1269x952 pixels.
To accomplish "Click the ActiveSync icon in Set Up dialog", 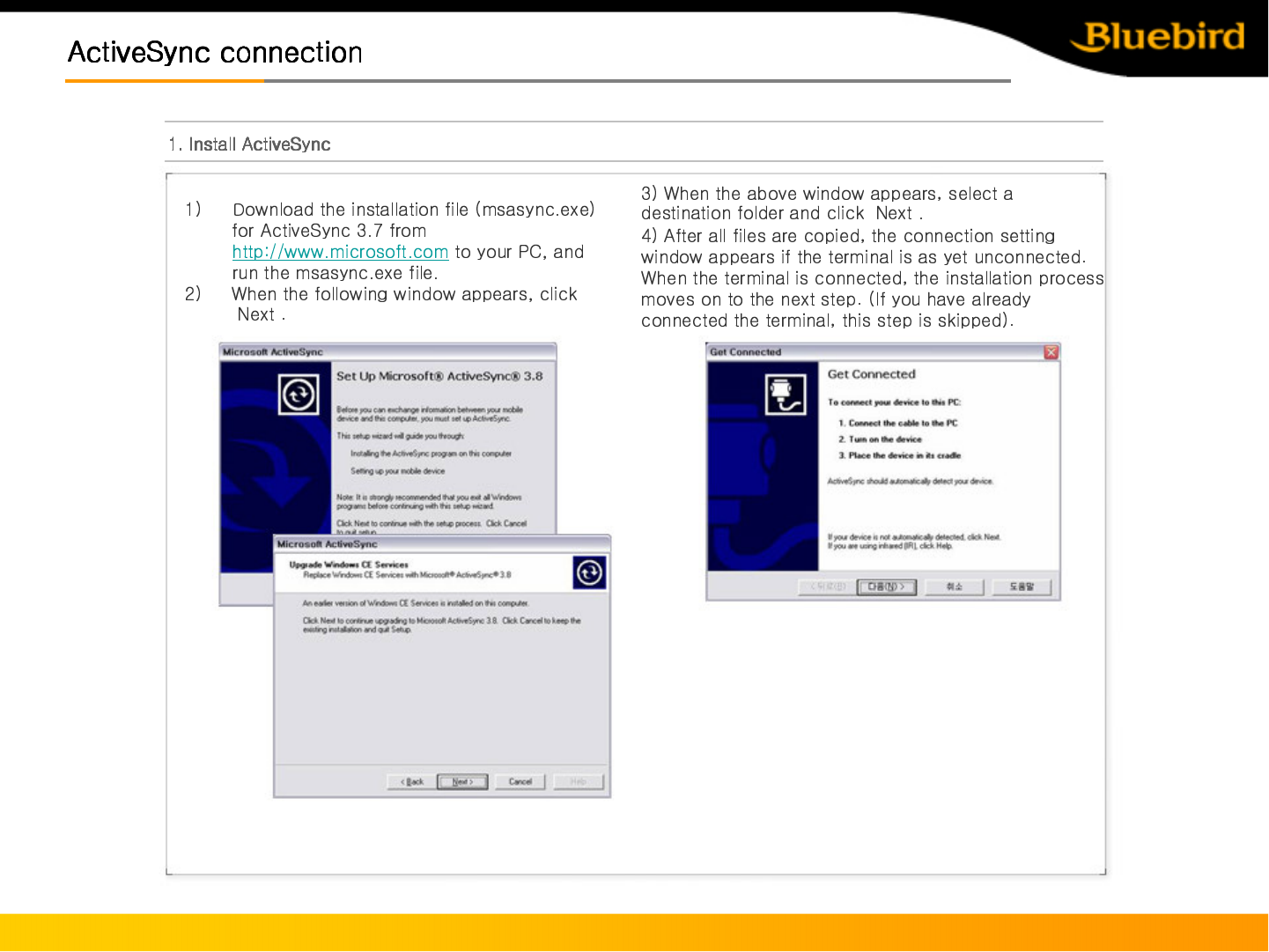I will [299, 395].
